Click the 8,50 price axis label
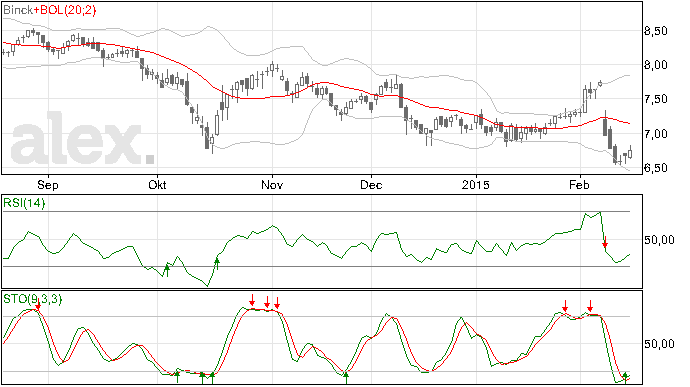The width and height of the screenshot is (690, 387). point(656,31)
